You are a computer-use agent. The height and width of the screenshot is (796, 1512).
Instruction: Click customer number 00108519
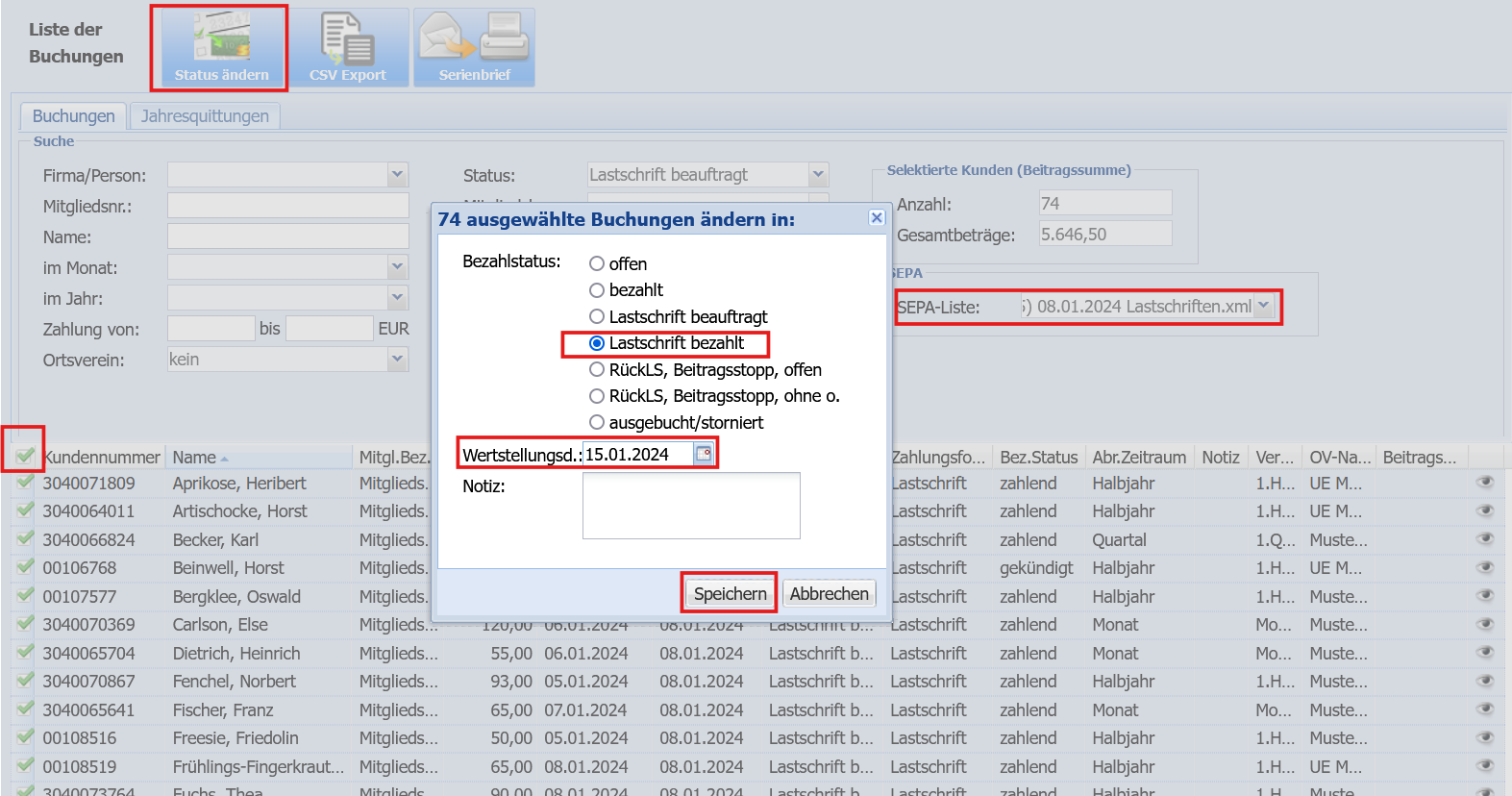click(80, 767)
